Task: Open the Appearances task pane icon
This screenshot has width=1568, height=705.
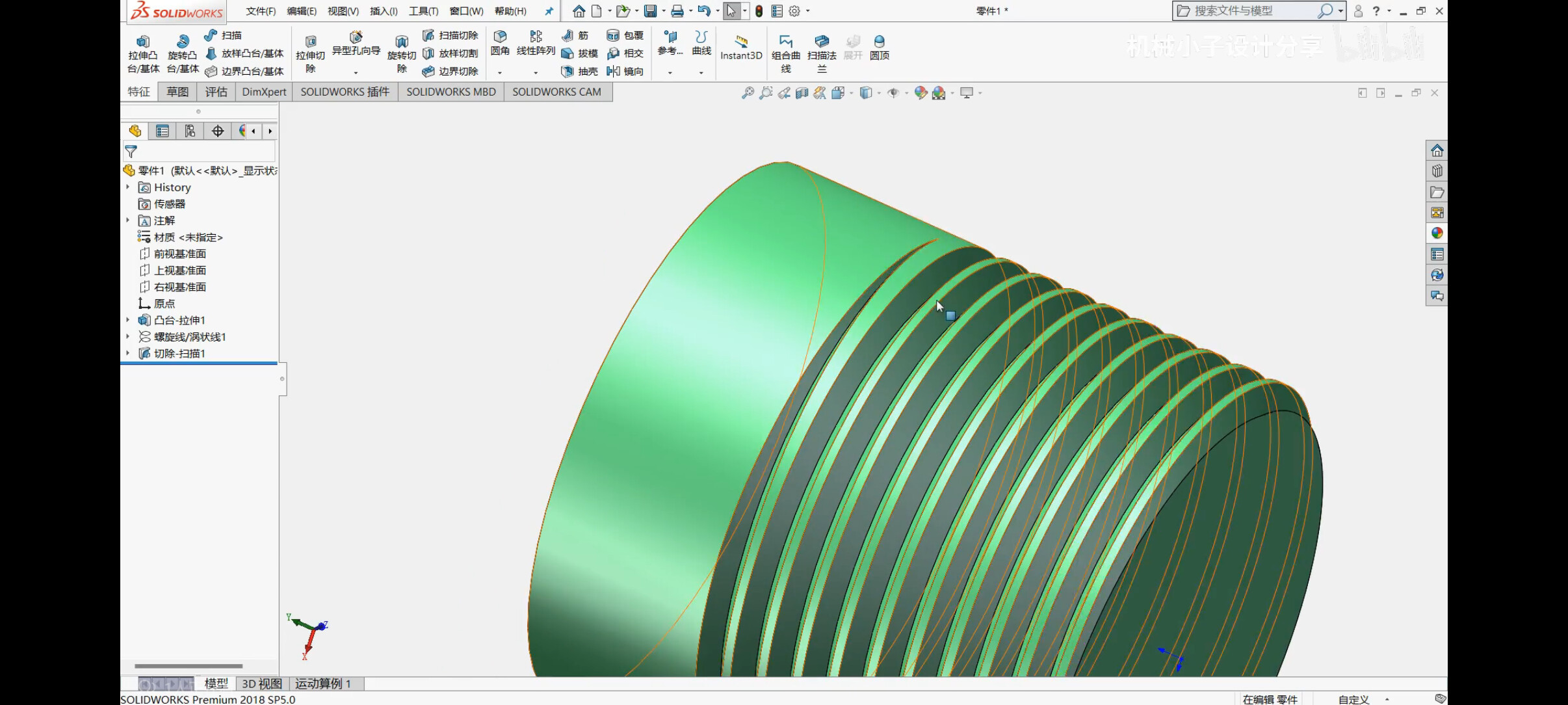Action: (1437, 233)
